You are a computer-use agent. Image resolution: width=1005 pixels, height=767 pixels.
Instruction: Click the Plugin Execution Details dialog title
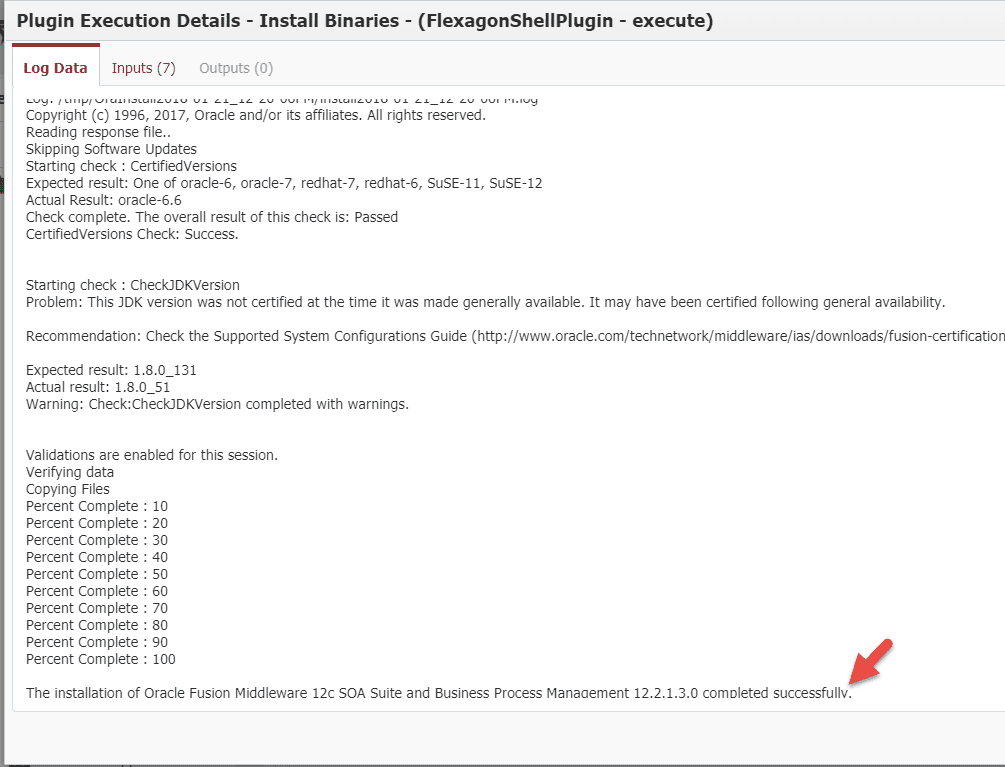click(x=365, y=21)
